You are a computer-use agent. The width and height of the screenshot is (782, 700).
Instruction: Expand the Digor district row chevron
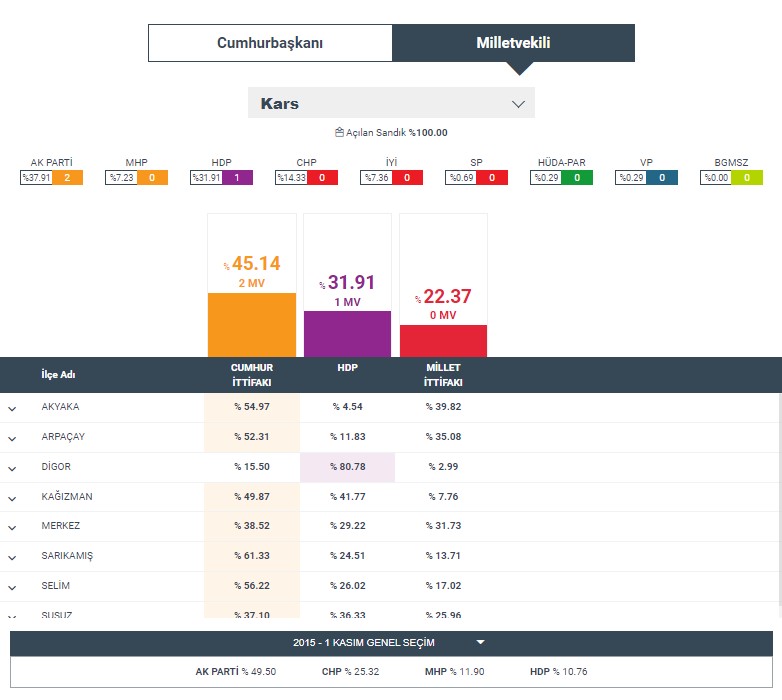[x=13, y=467]
